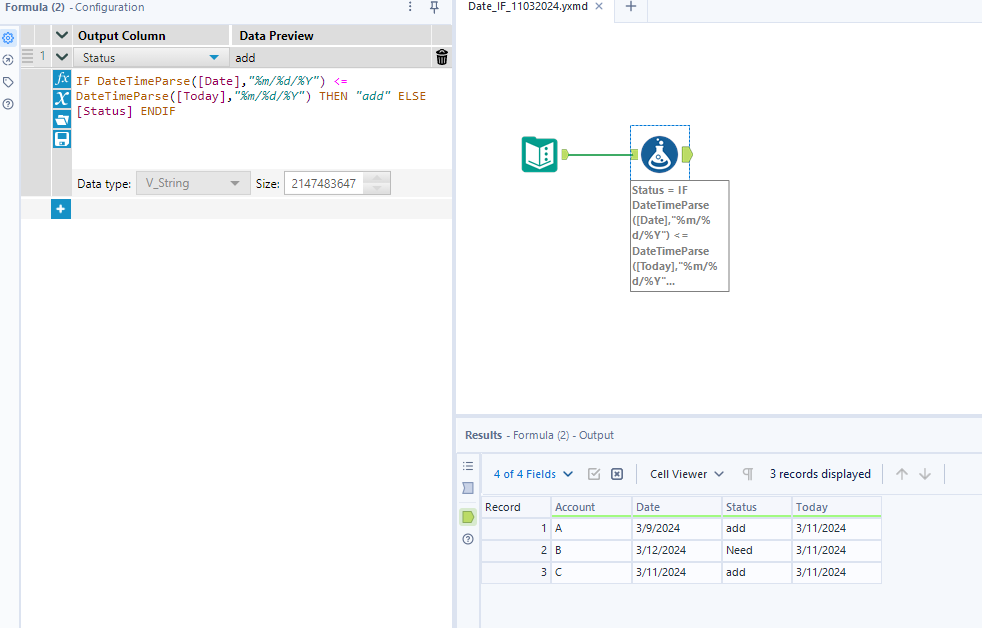This screenshot has width=982, height=628.
Task: Delete the Status formula with trash icon
Action: 442,58
